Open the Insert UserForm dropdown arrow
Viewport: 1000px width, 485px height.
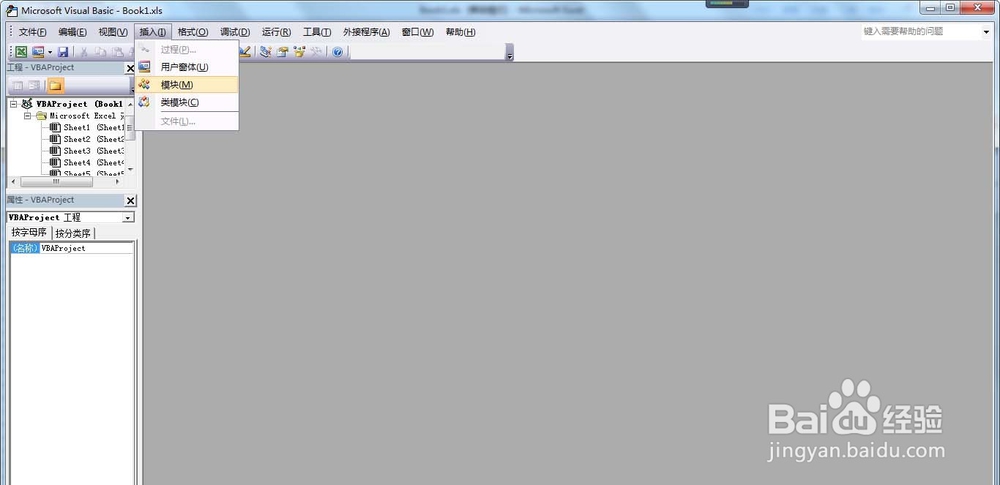point(50,52)
